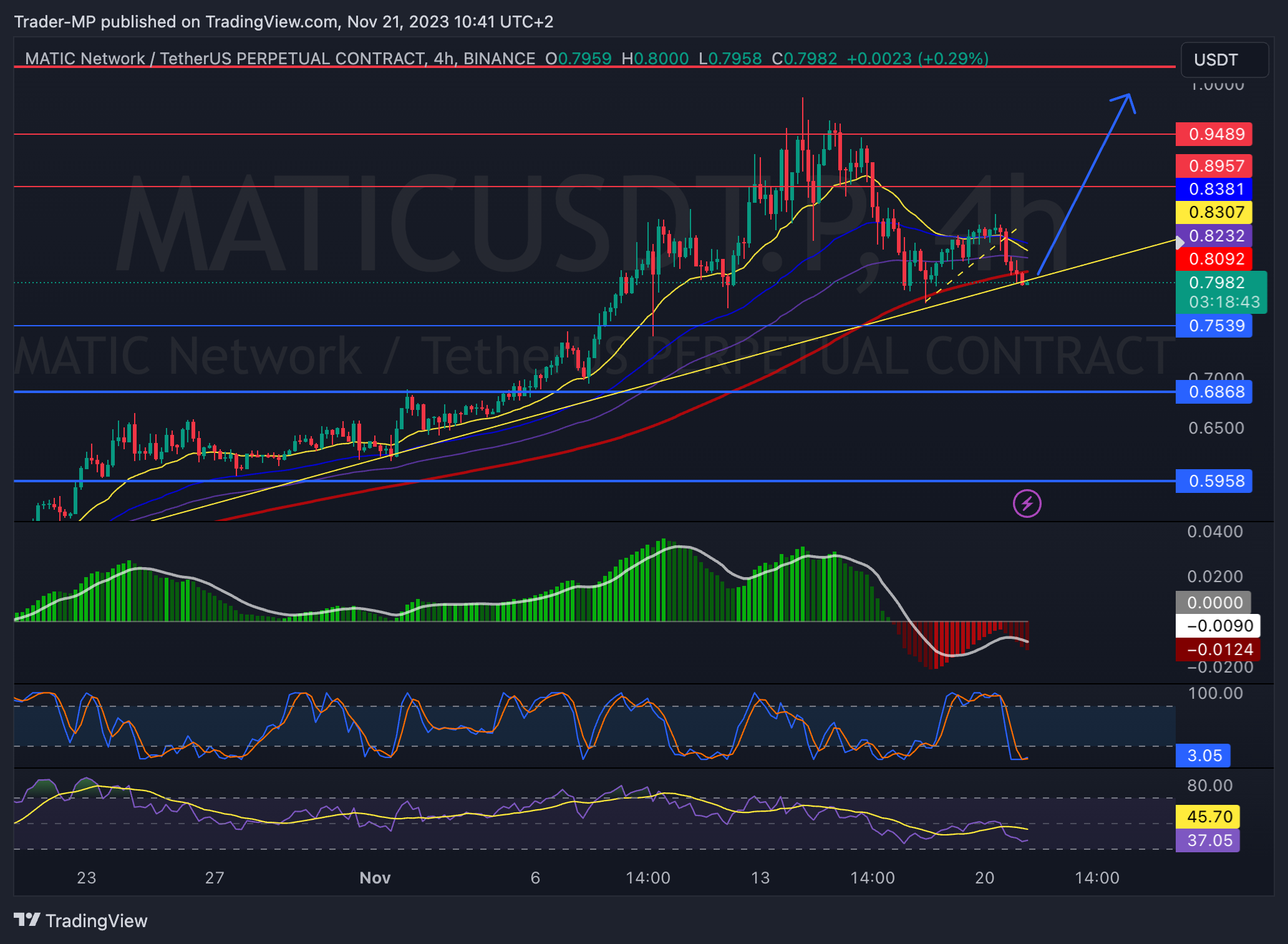Click the 0.0200 MACD axis value
Viewport: 1288px width, 944px height.
coord(1215,577)
